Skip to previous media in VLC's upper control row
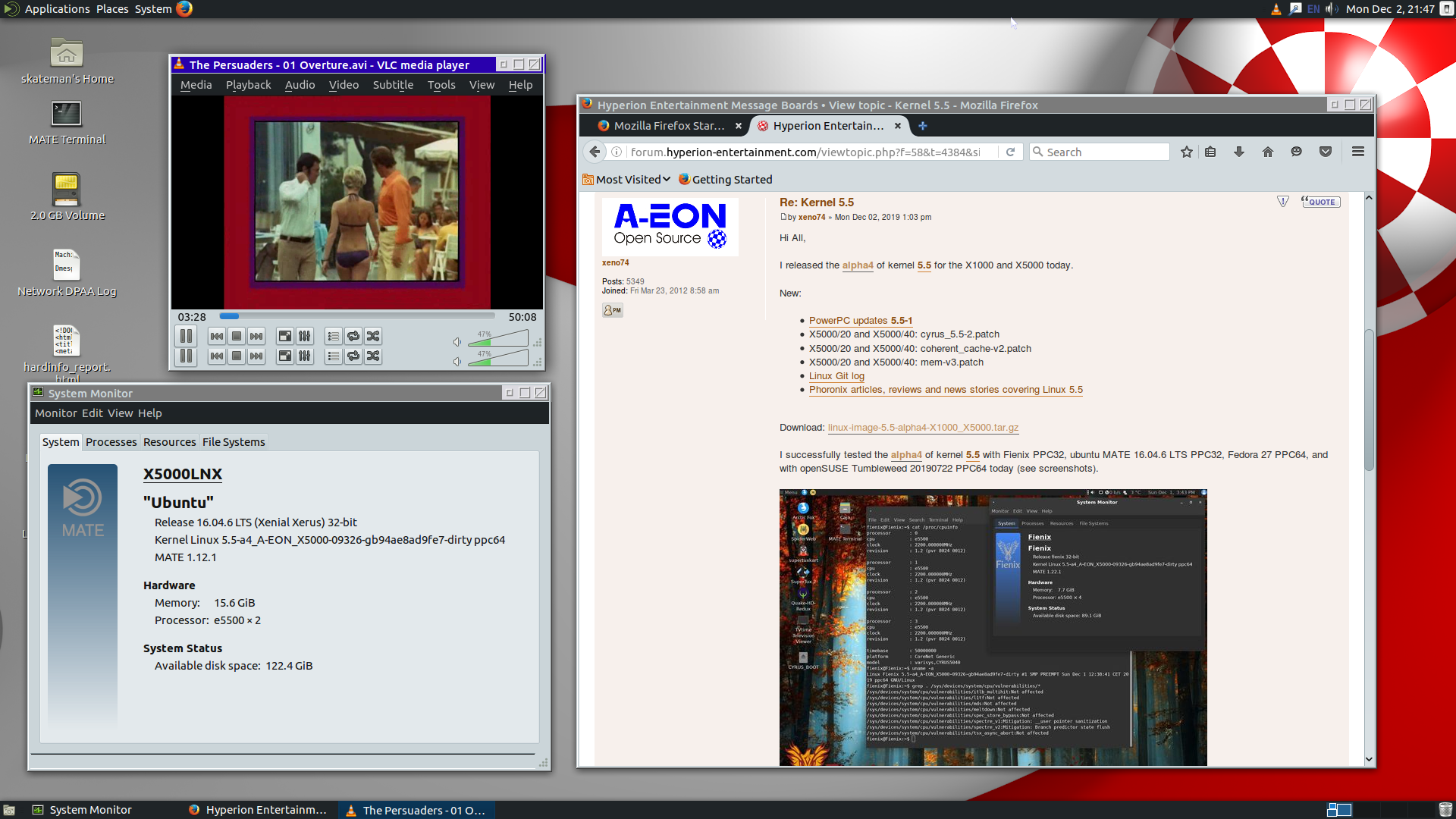This screenshot has height=819, width=1456. pos(217,336)
